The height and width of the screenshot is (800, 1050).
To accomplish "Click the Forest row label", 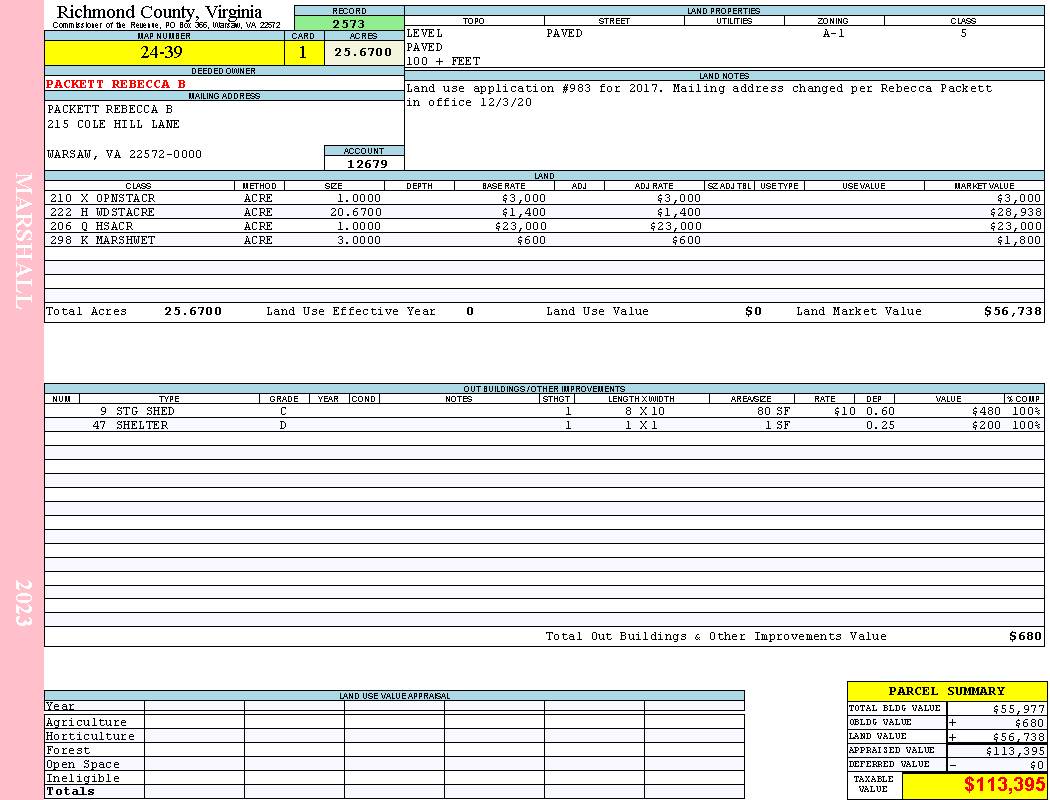I will tap(68, 750).
